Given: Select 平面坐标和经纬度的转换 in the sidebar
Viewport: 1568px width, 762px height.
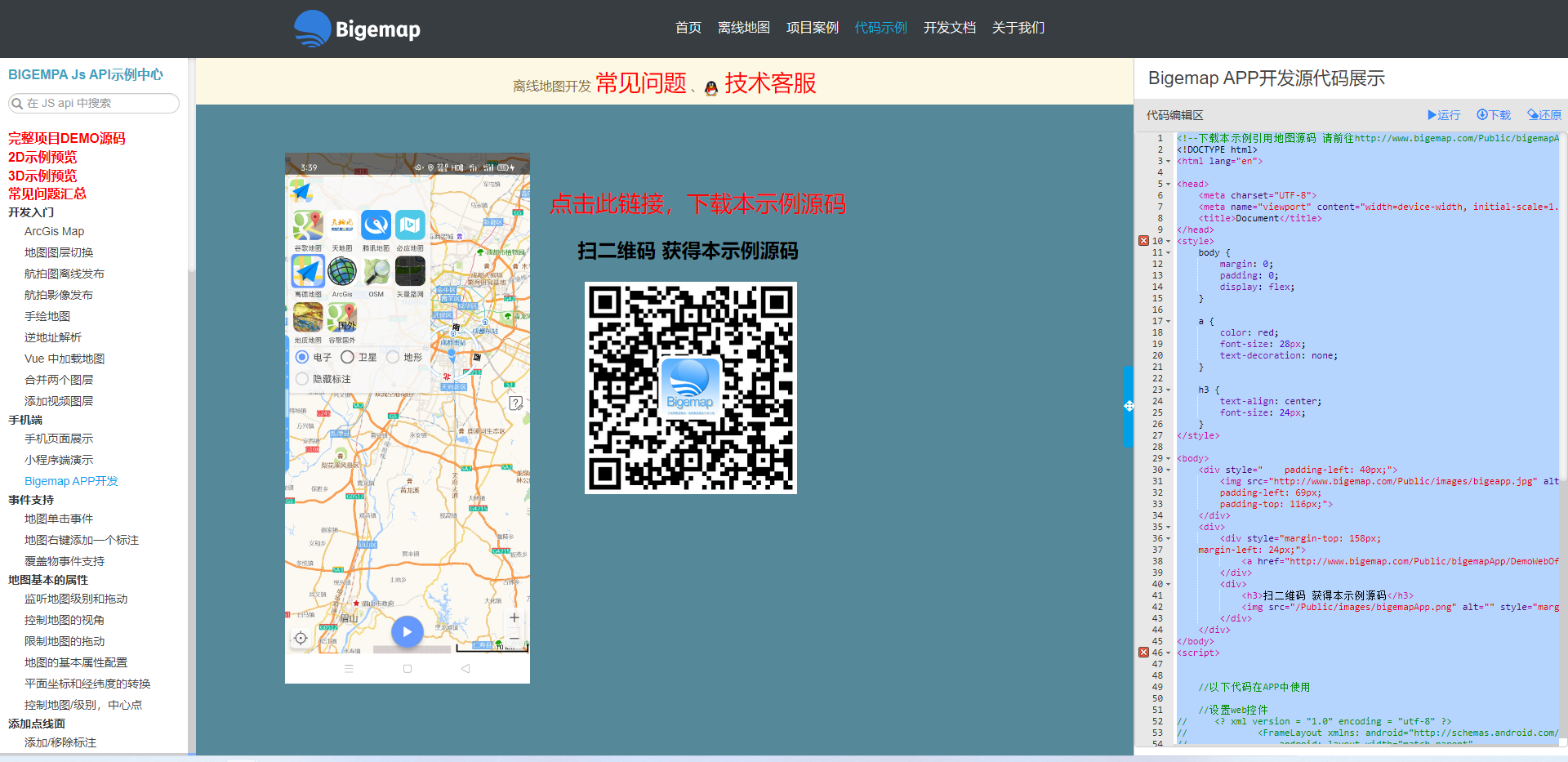Looking at the screenshot, I should [x=87, y=684].
